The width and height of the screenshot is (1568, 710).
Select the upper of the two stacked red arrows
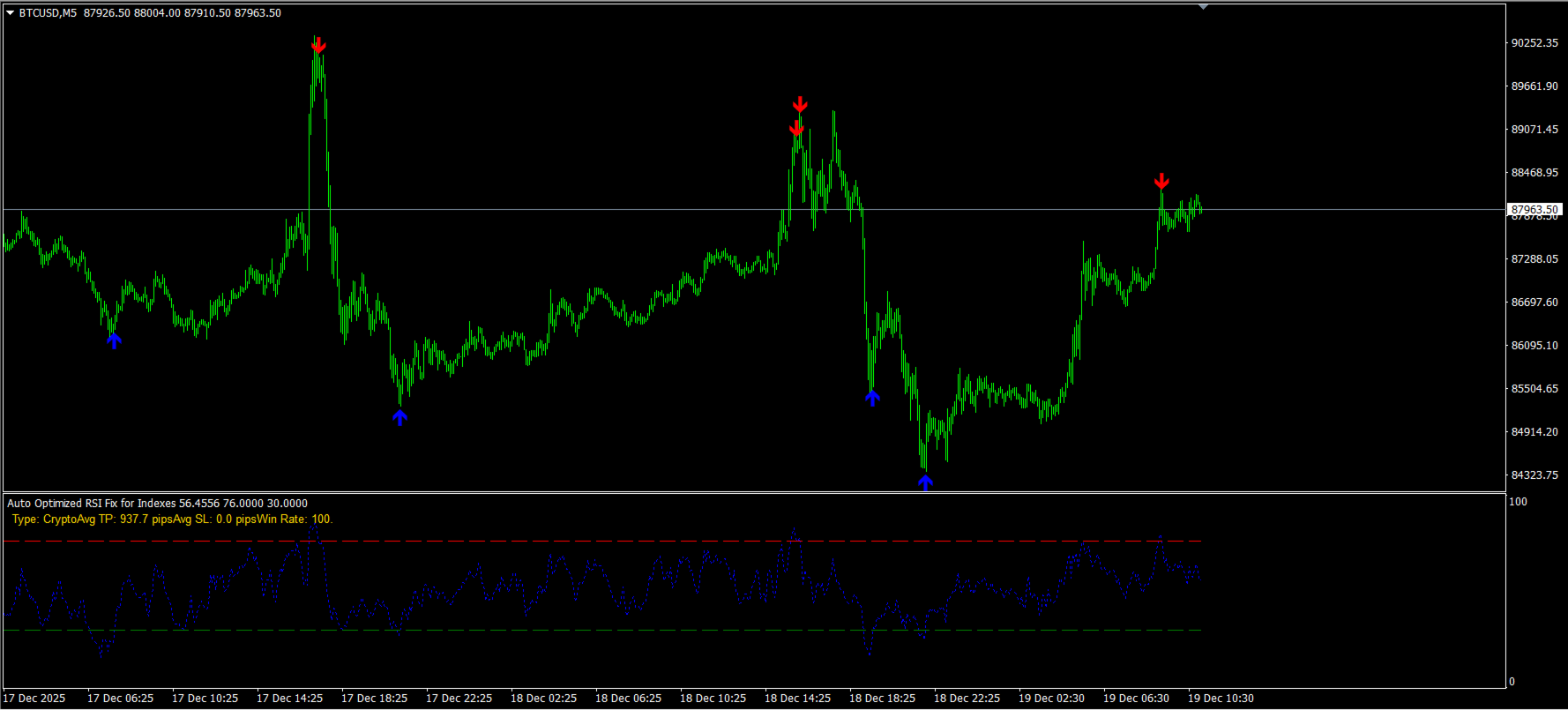point(800,105)
